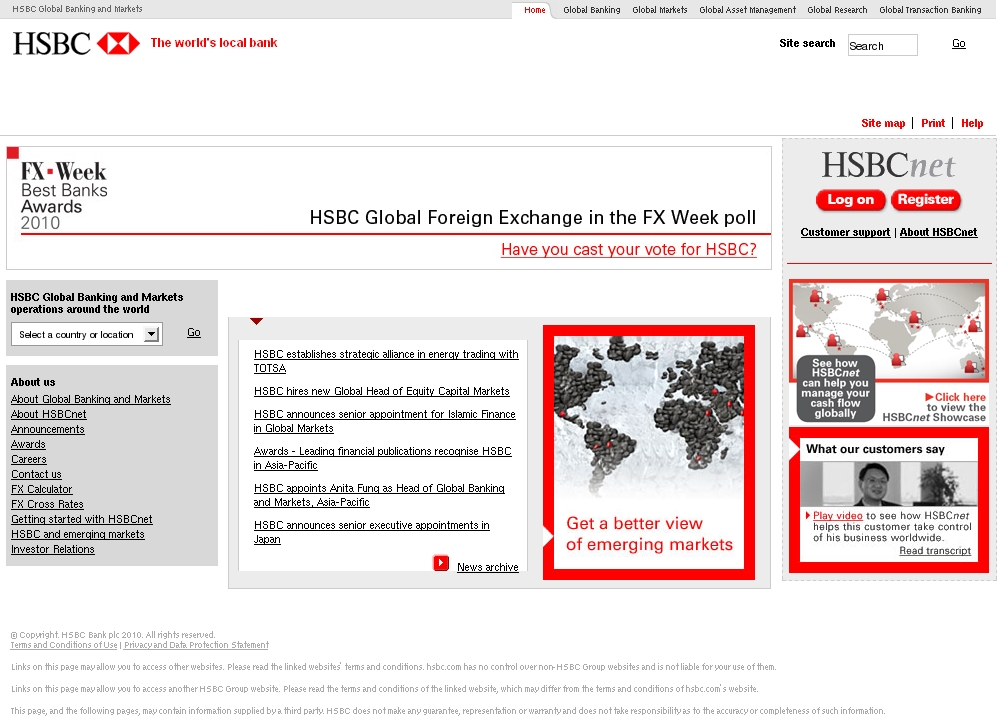The image size is (997, 728).
Task: Open the FX Cross Rates link
Action: coord(47,504)
